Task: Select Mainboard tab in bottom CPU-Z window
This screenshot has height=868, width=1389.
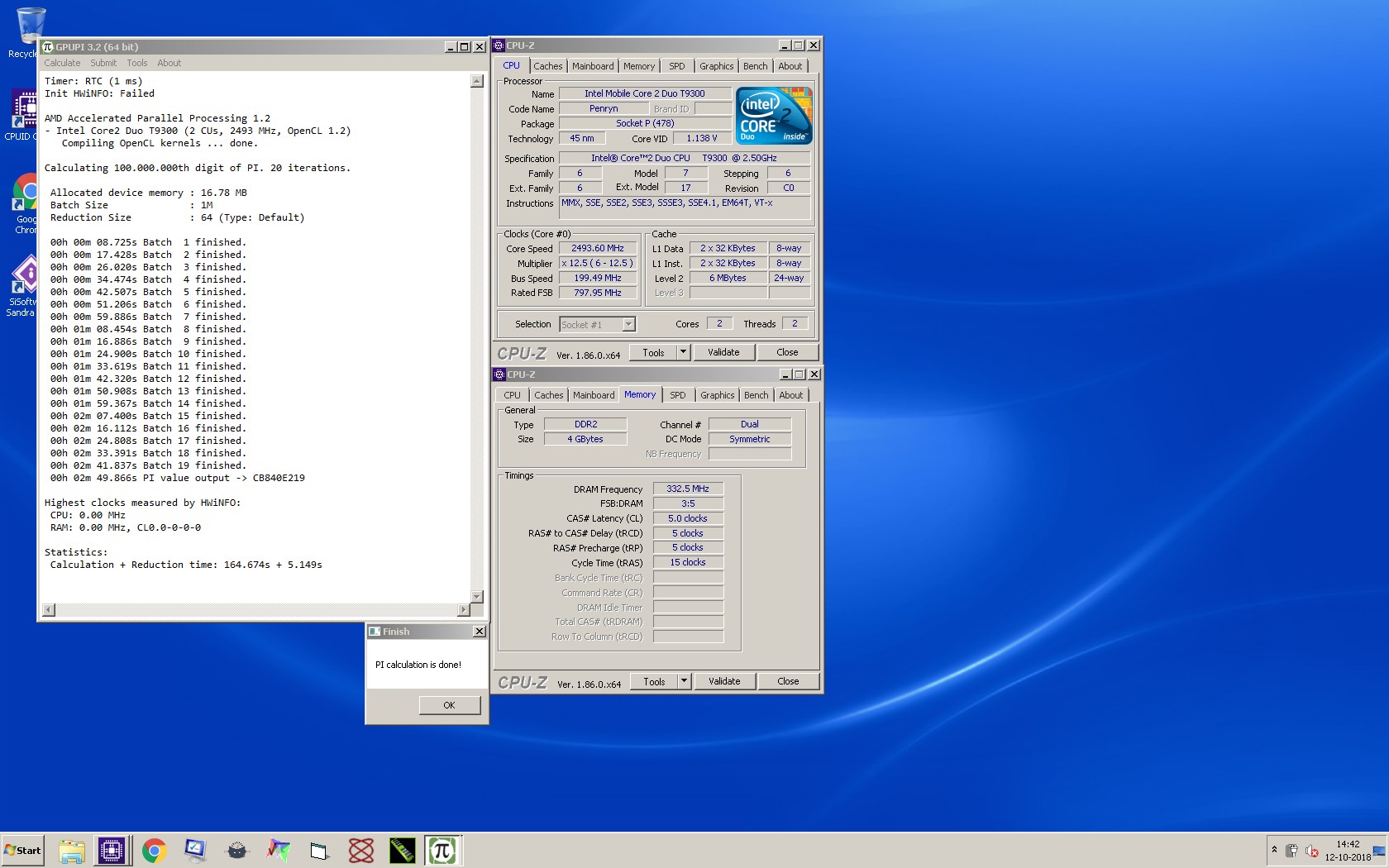Action: 594,395
